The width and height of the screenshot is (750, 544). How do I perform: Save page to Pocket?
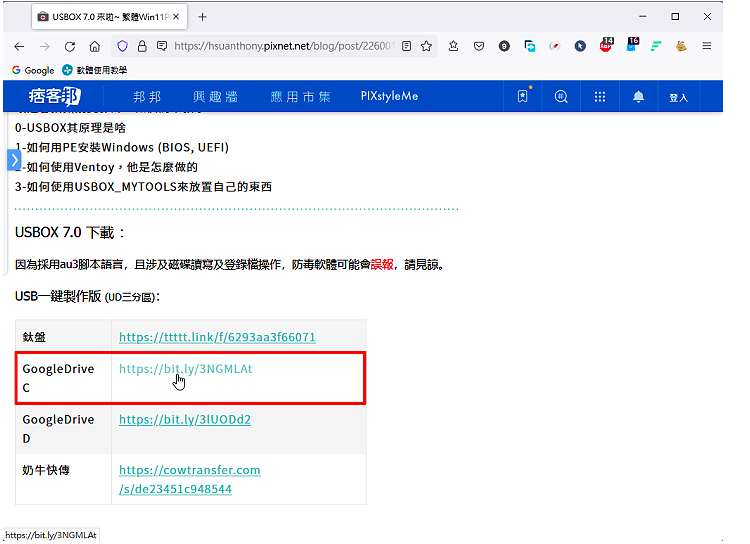479,46
